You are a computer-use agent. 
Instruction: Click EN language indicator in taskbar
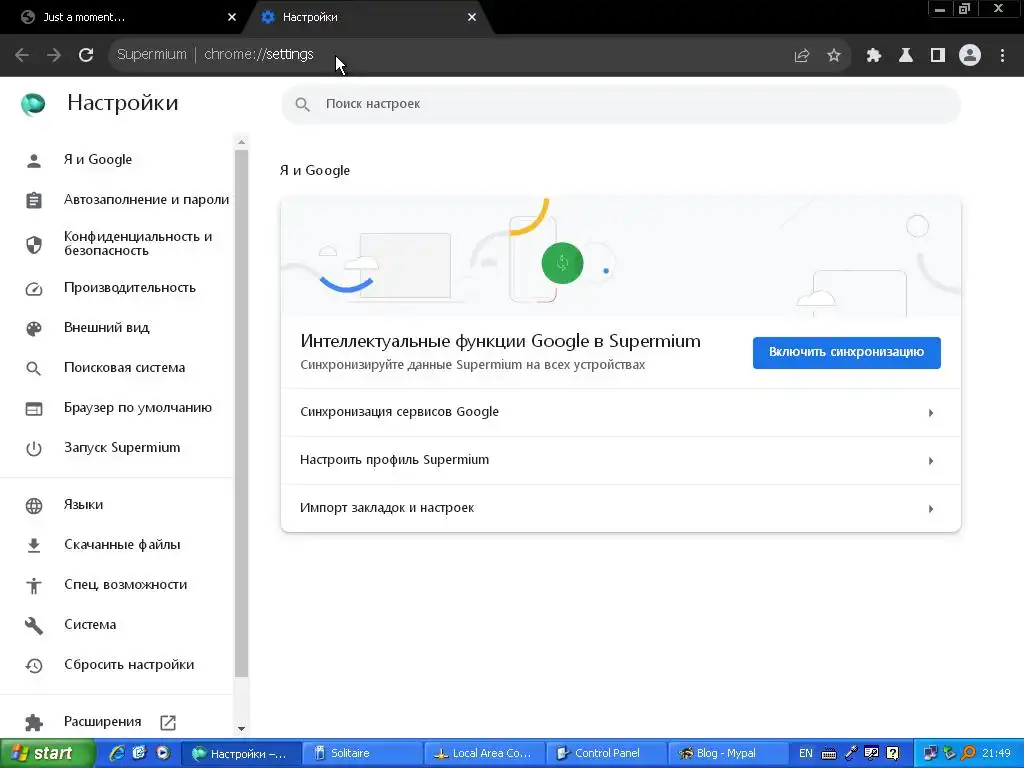(x=806, y=754)
